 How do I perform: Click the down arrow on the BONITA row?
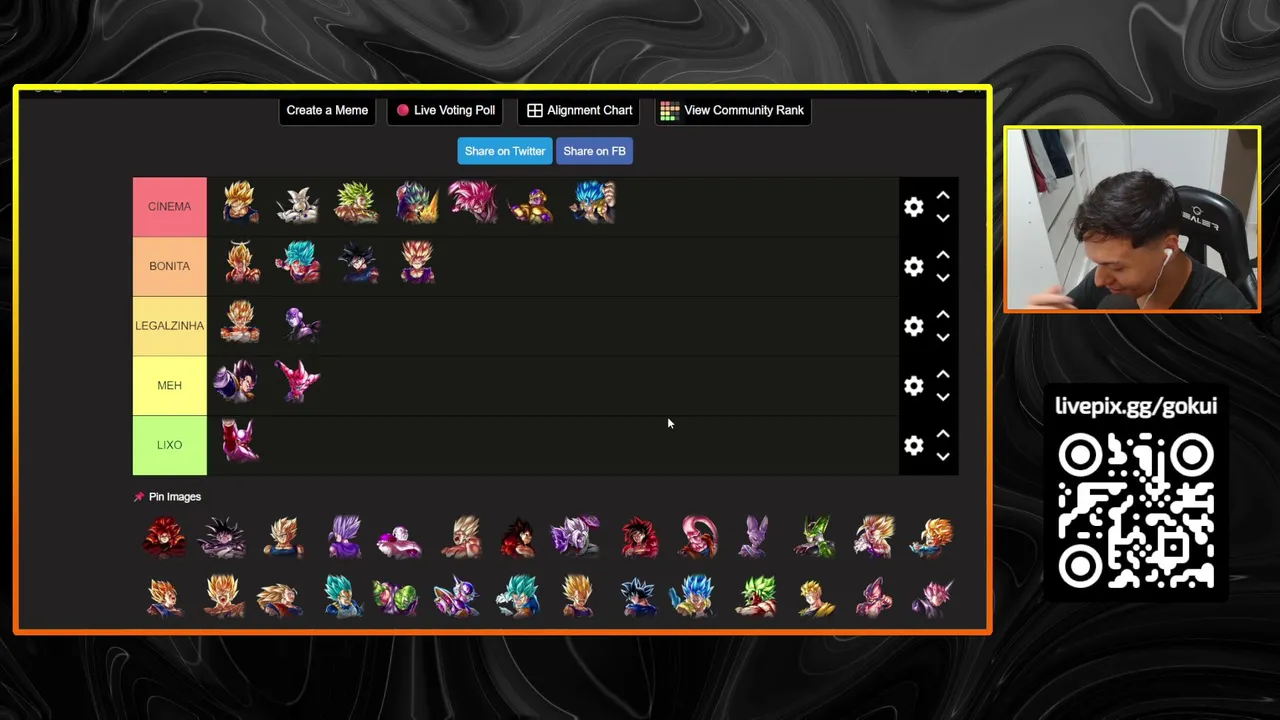tap(943, 278)
